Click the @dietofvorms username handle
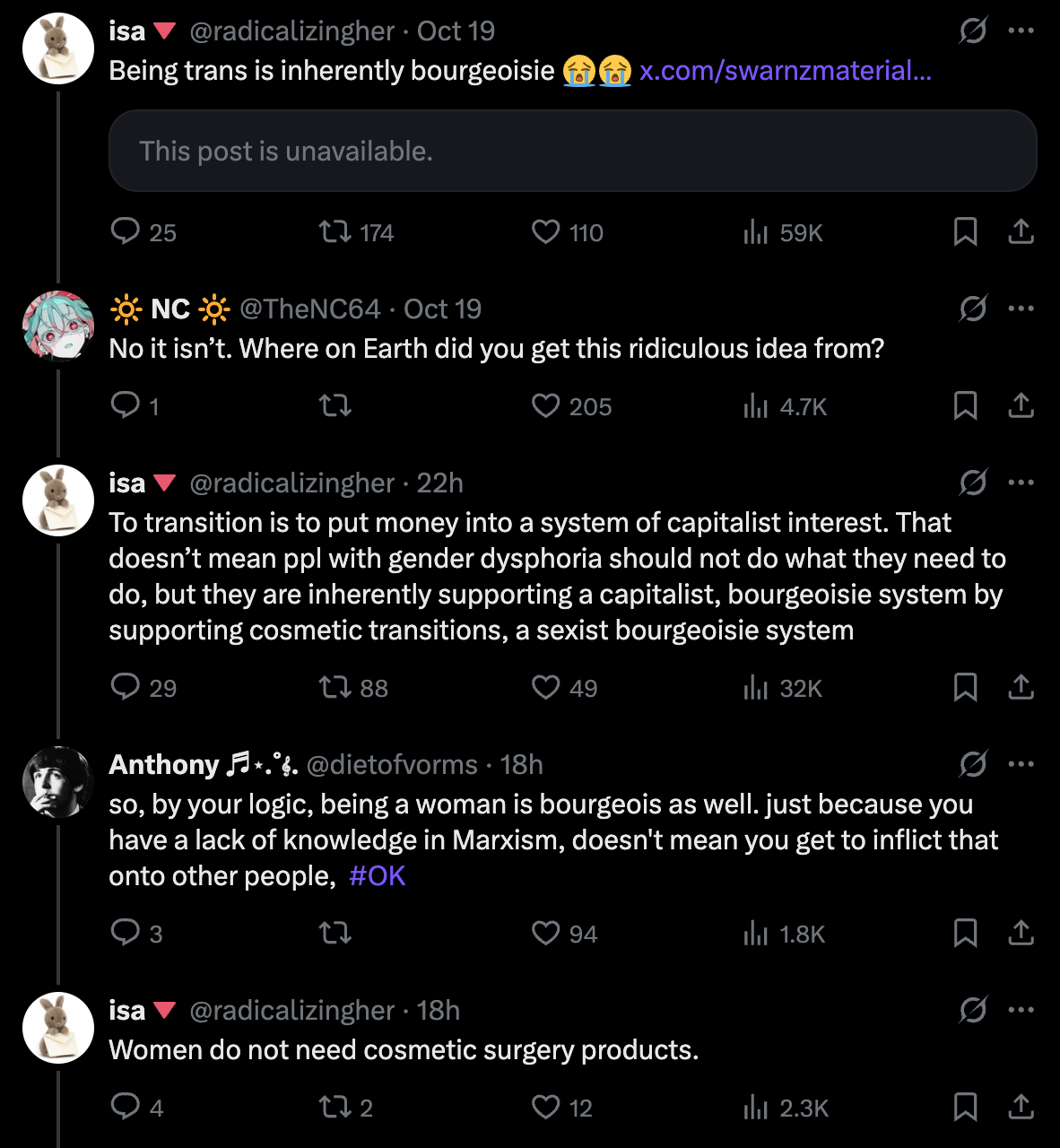 [392, 764]
